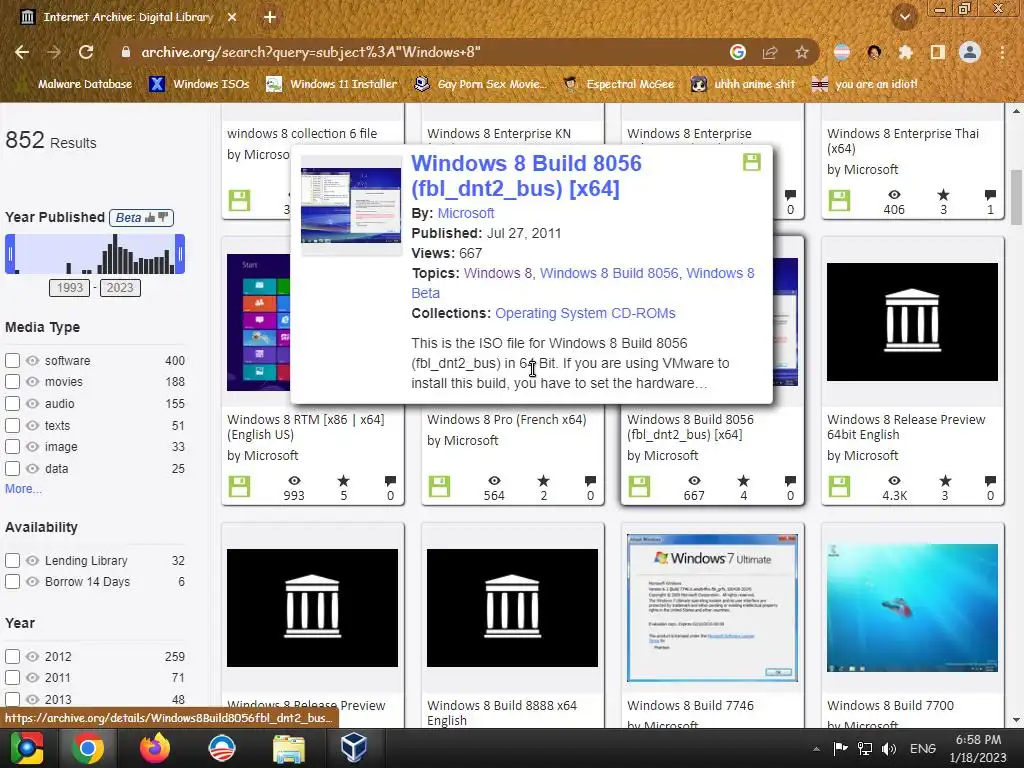The height and width of the screenshot is (768, 1024).
Task: Open the 'you are an idiot!' bookmark
Action: pyautogui.click(x=865, y=84)
